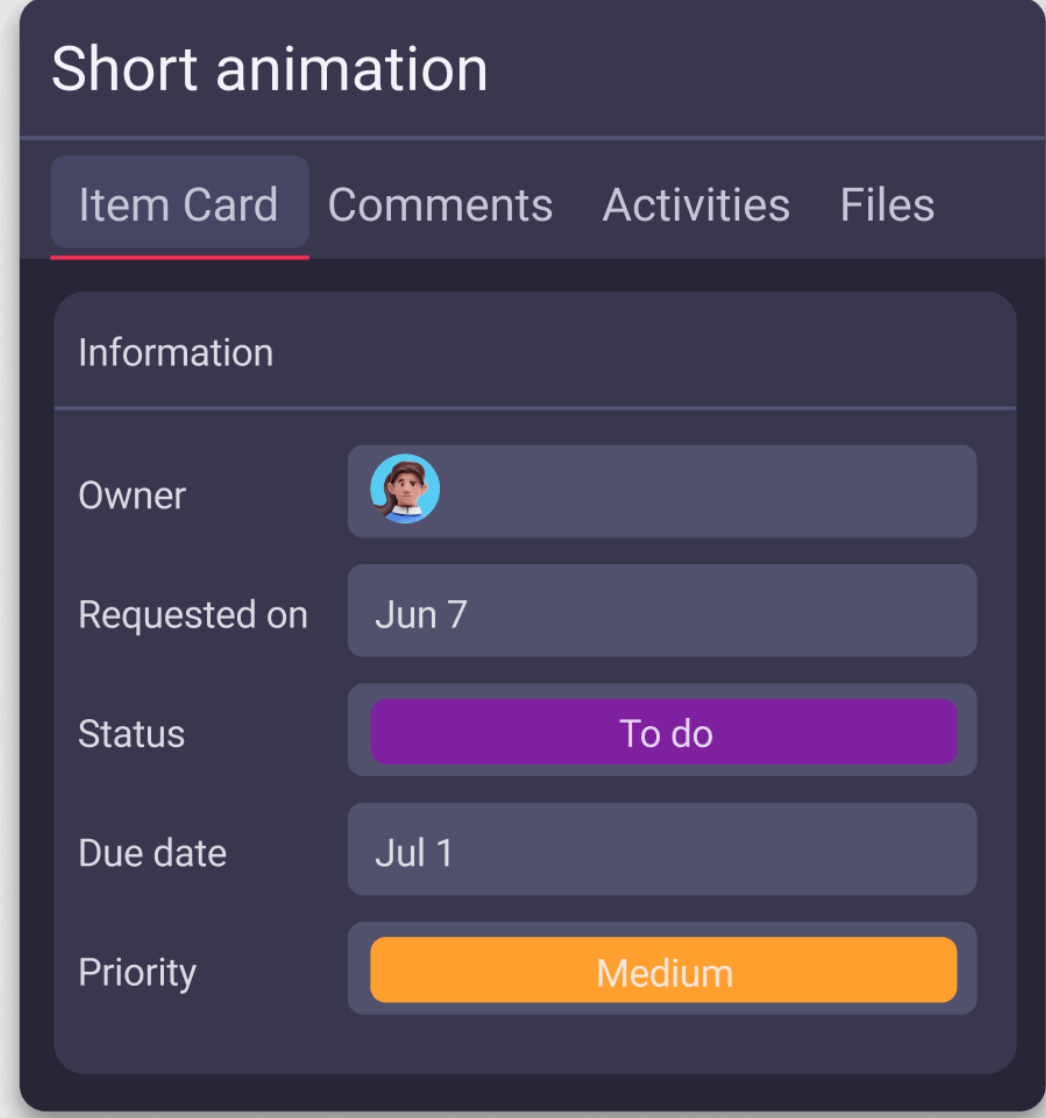
Task: Click the Information section header
Action: [x=176, y=353]
